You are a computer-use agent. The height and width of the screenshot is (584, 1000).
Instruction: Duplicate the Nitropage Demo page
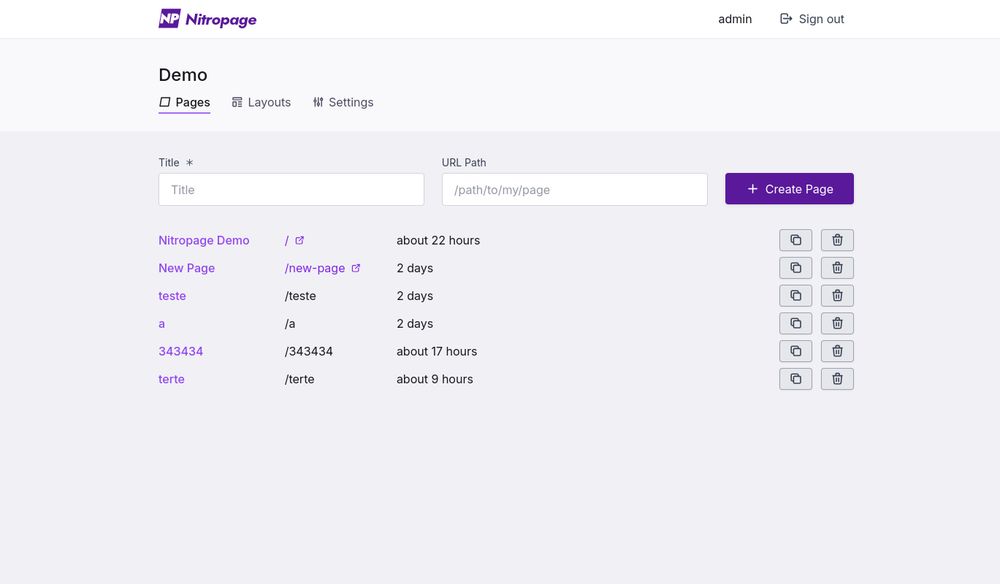click(x=795, y=240)
